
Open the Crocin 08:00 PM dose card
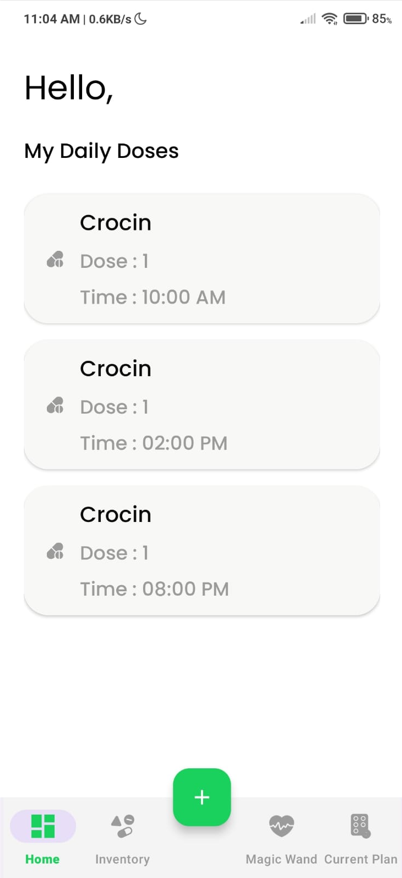click(202, 550)
